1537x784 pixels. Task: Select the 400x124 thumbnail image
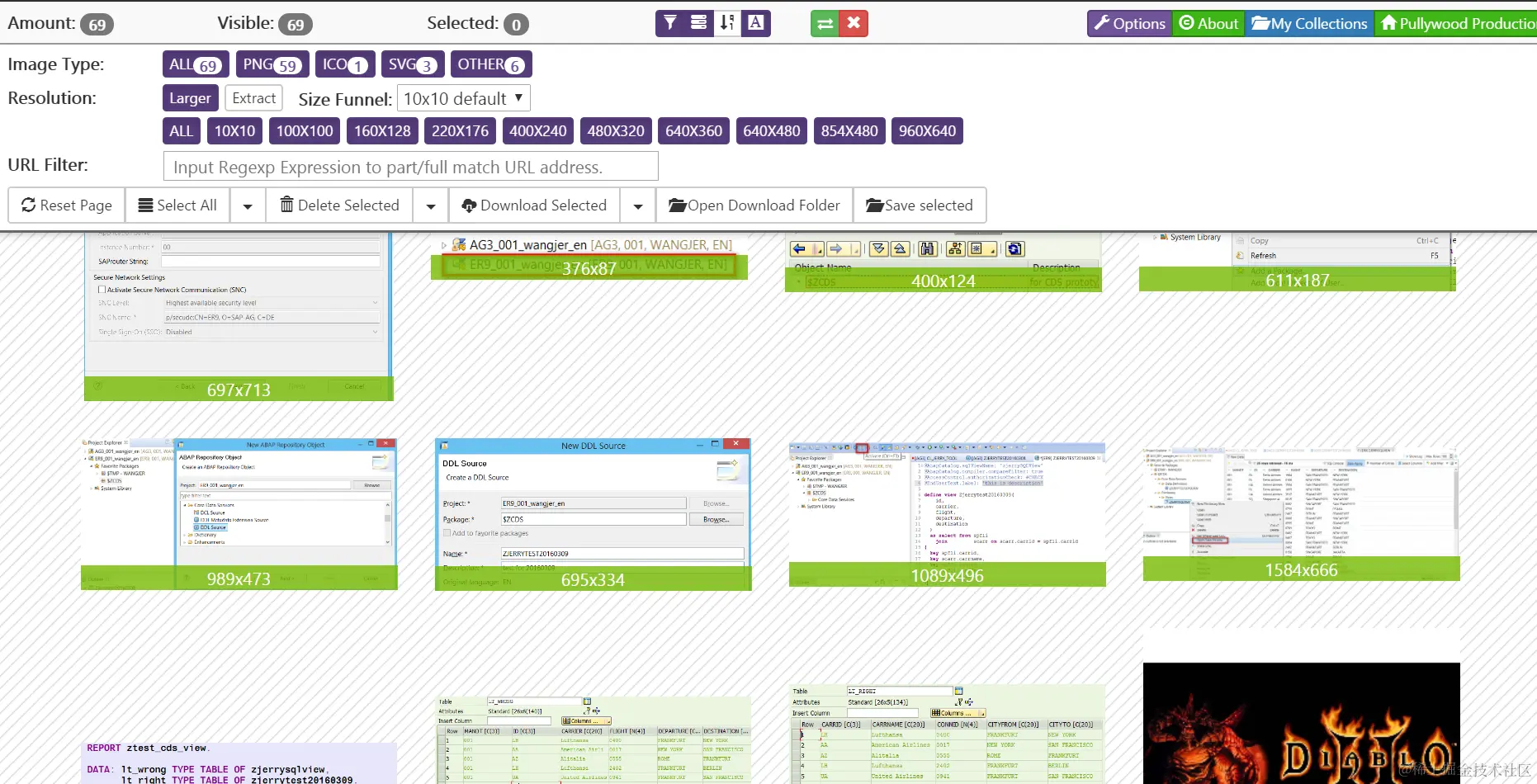pos(943,262)
